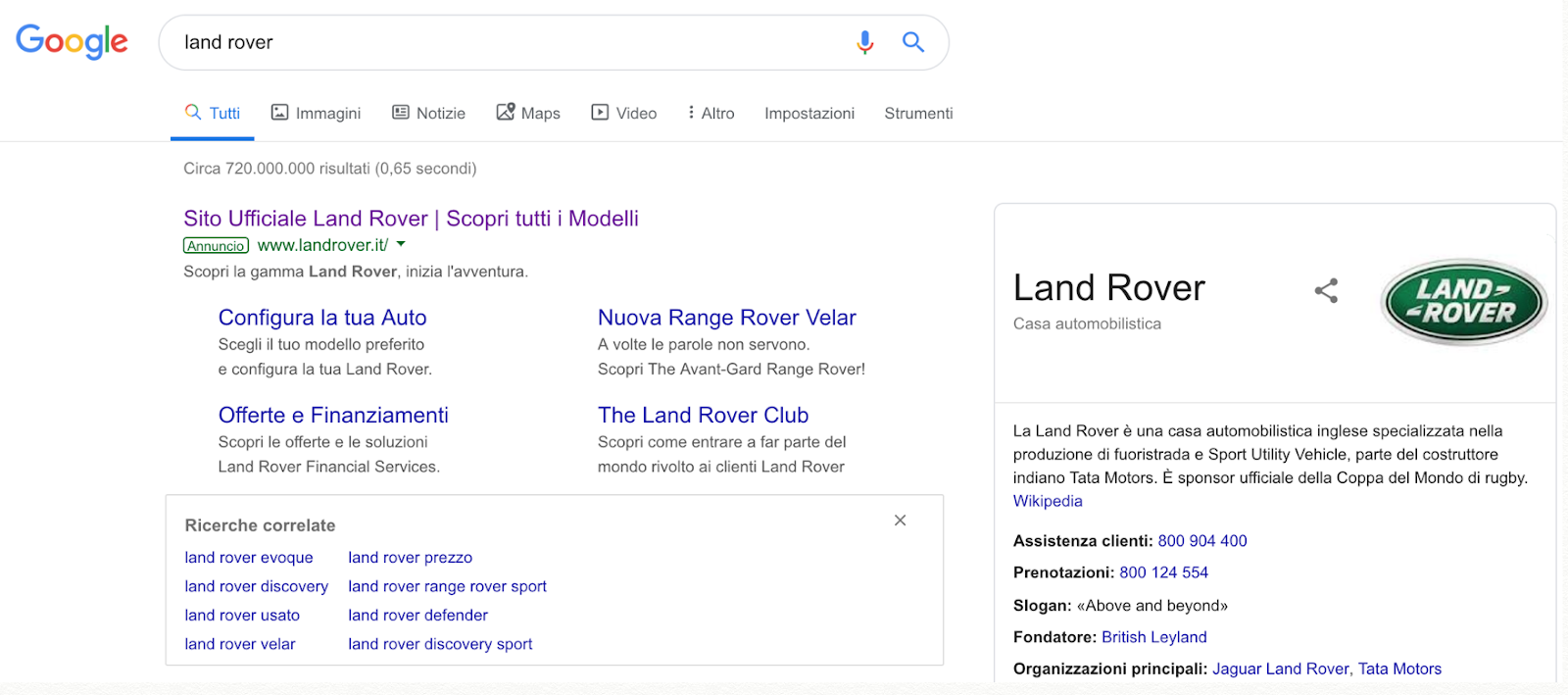Search related land rover prezzo
This screenshot has height=695, width=1568.
[411, 558]
